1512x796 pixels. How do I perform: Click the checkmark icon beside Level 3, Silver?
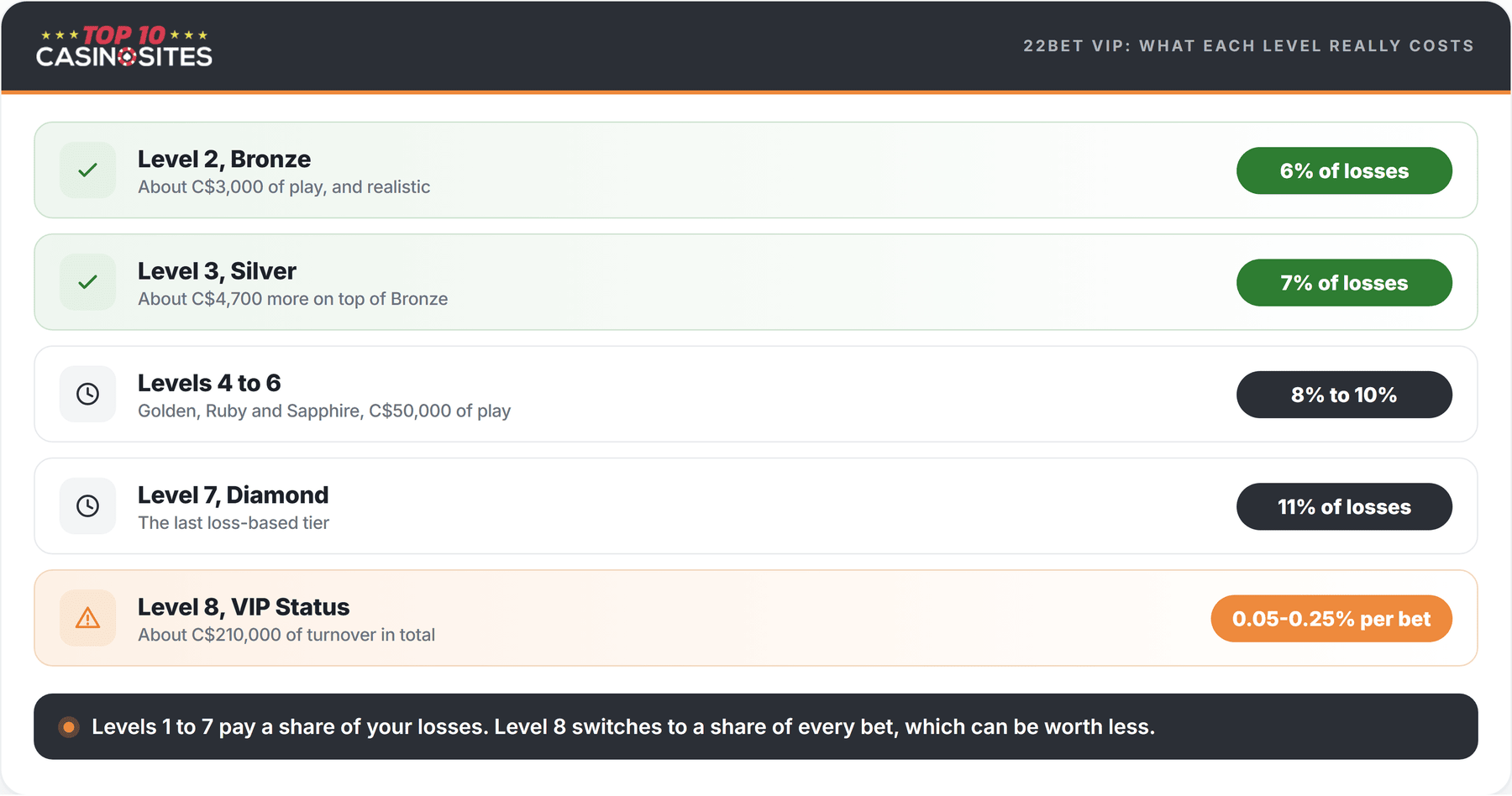(87, 282)
